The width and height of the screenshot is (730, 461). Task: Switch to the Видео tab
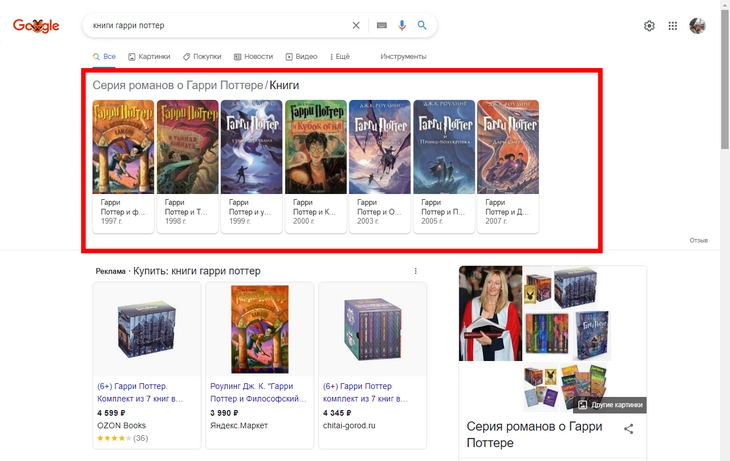(302, 57)
